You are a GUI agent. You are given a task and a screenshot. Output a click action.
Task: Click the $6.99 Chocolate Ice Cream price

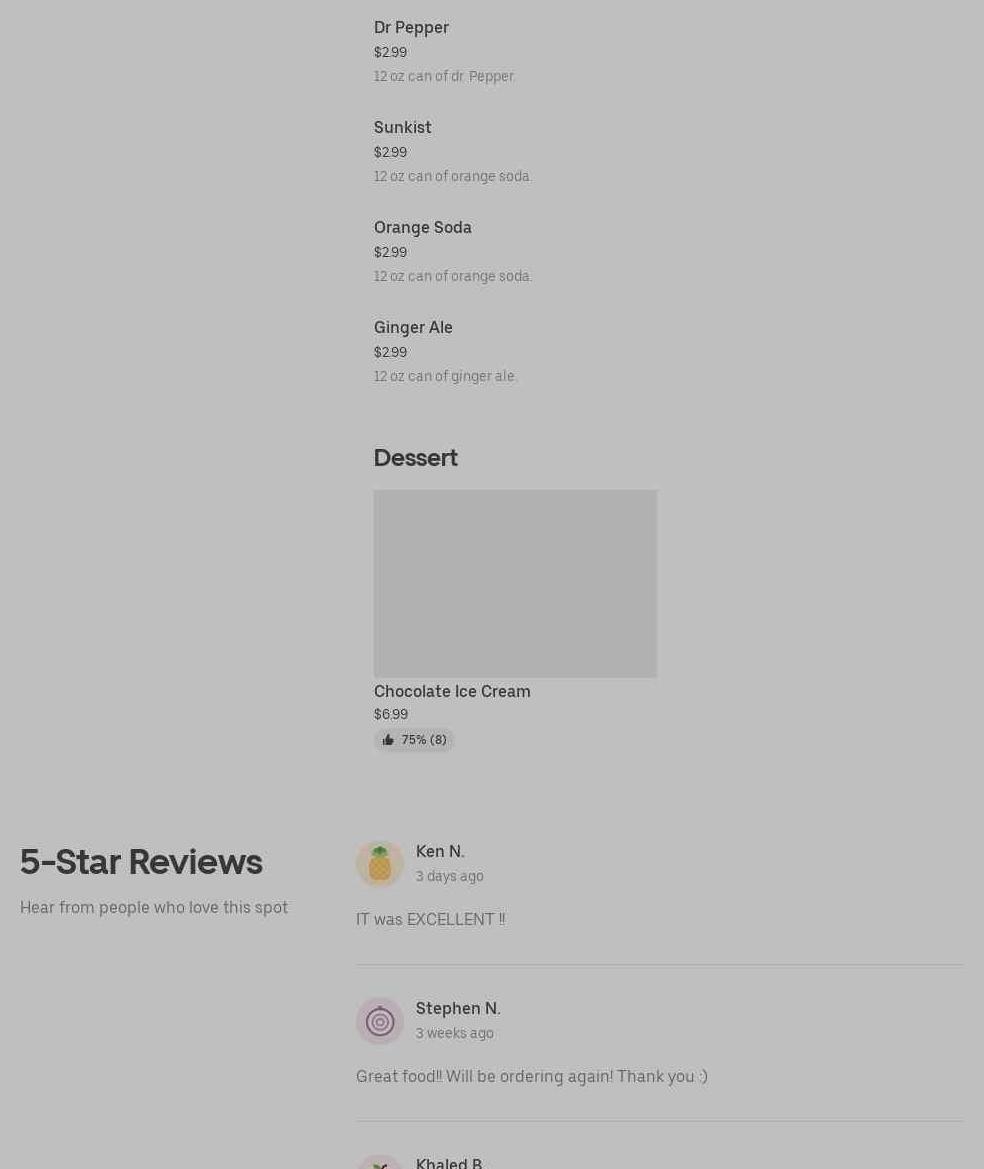click(x=391, y=714)
